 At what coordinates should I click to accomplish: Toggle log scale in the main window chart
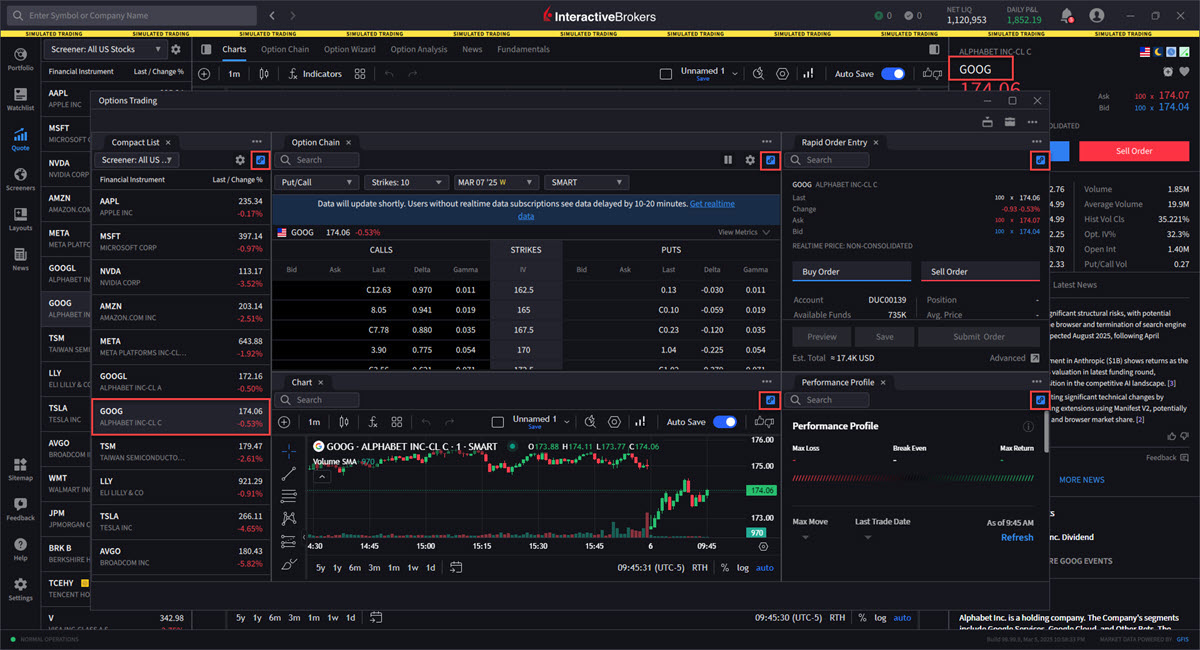tap(880, 618)
